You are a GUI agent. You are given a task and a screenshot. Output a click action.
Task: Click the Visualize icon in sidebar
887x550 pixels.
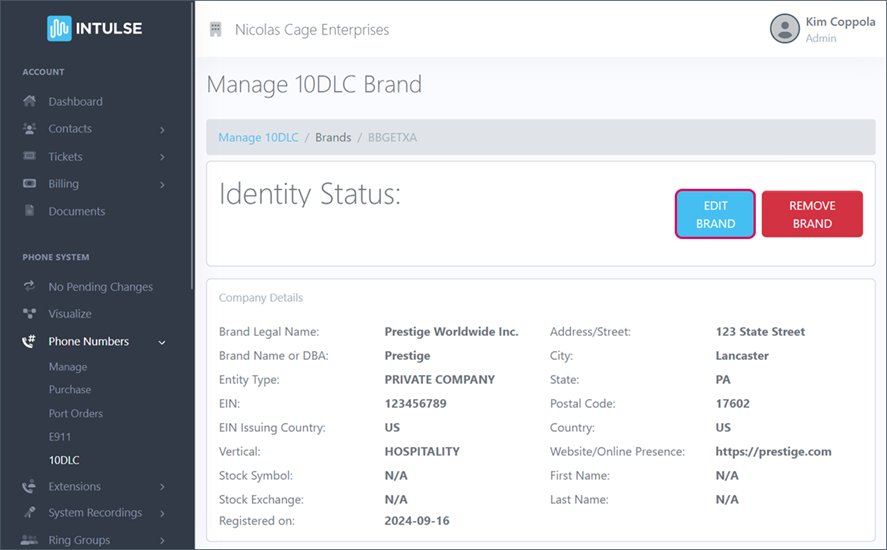click(29, 314)
